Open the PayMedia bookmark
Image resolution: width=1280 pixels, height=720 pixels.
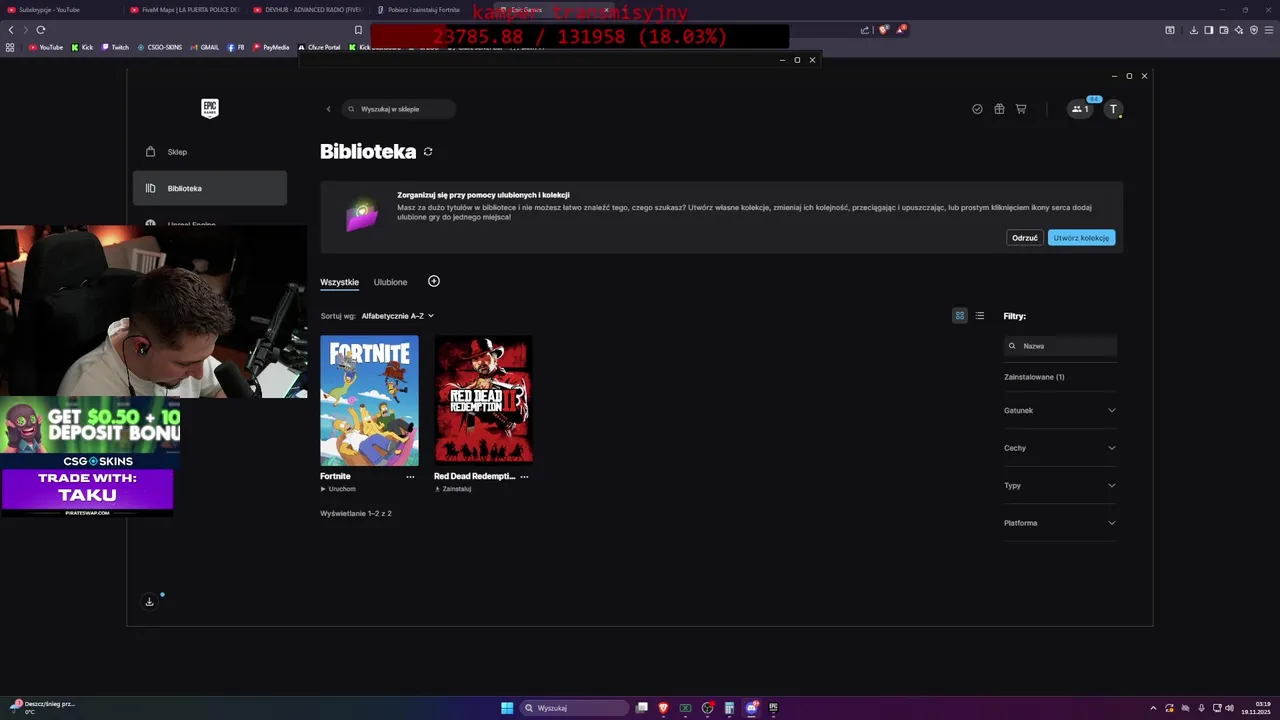pyautogui.click(x=271, y=47)
